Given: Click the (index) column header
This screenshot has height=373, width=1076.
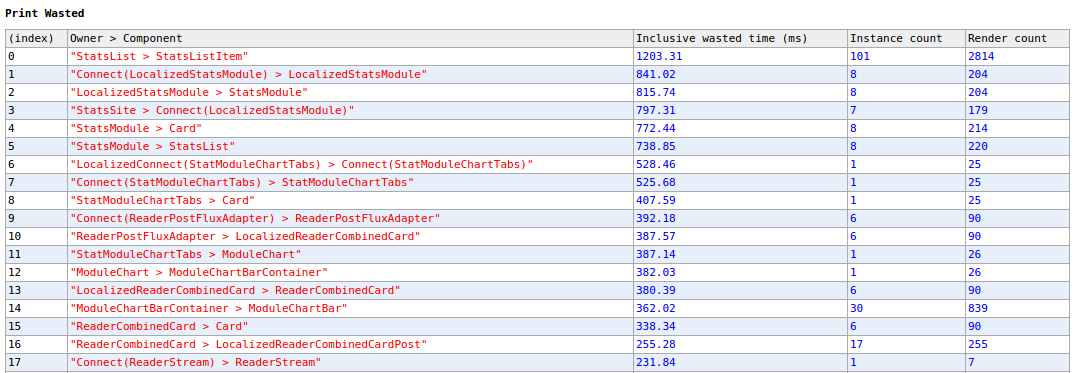Looking at the screenshot, I should [x=36, y=38].
